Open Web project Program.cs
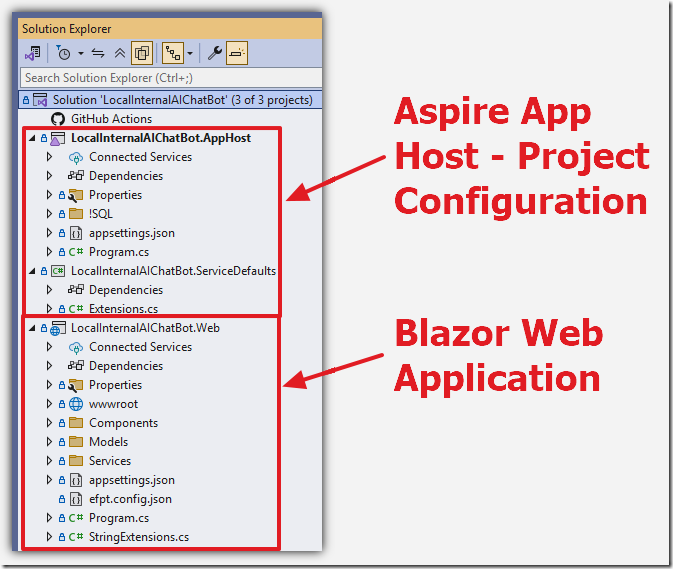Screen dimensions: 673x569 click(x=119, y=518)
